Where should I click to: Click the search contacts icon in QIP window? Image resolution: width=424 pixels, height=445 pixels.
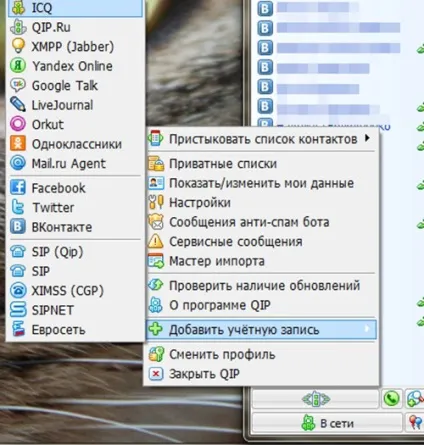point(415,399)
